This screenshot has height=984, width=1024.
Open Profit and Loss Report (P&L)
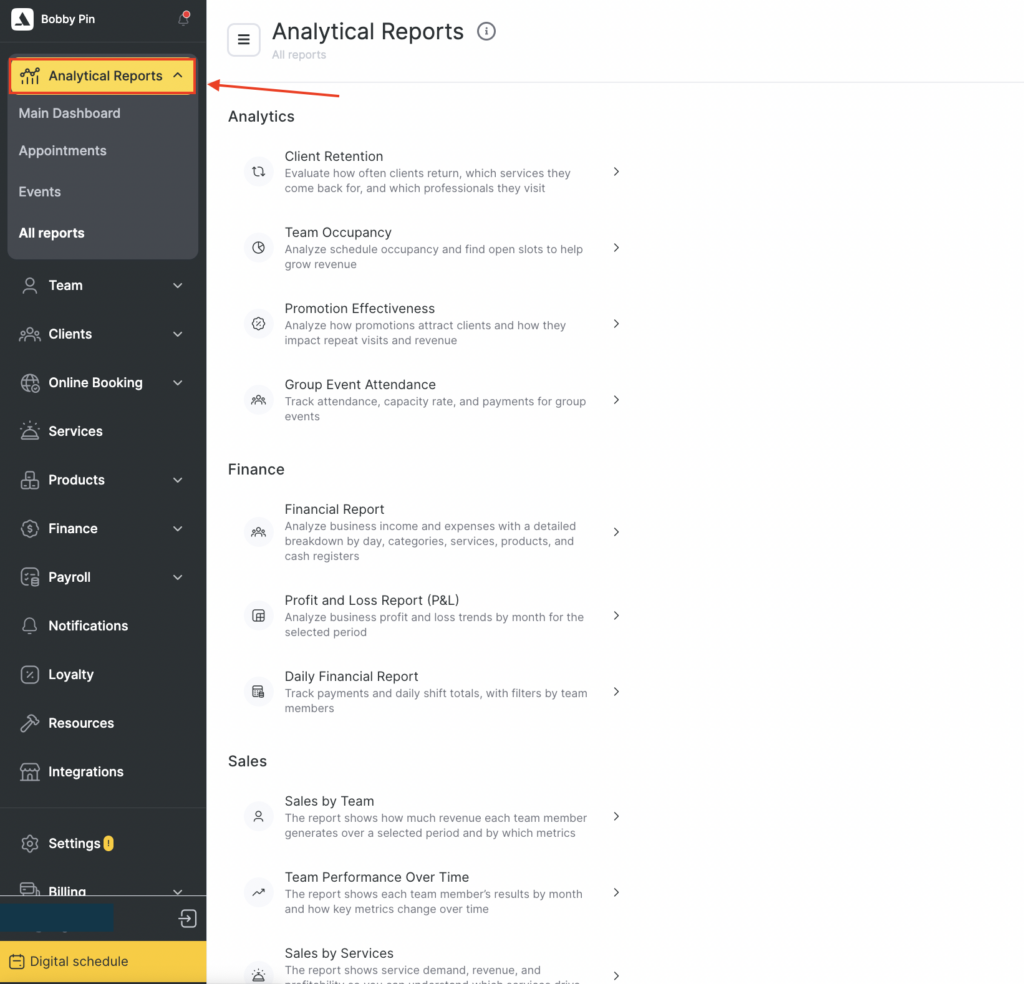pos(371,600)
